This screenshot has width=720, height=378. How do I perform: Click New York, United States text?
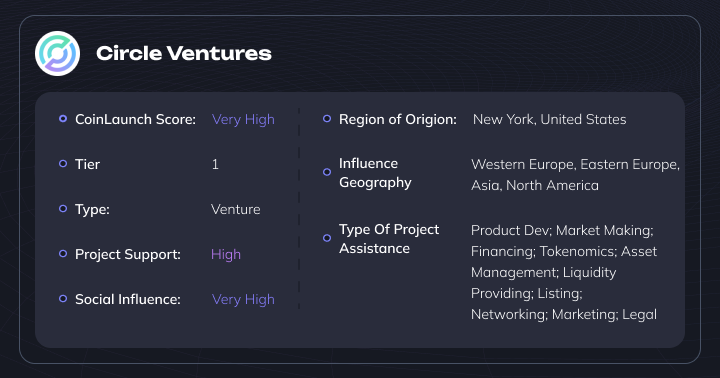coord(549,119)
